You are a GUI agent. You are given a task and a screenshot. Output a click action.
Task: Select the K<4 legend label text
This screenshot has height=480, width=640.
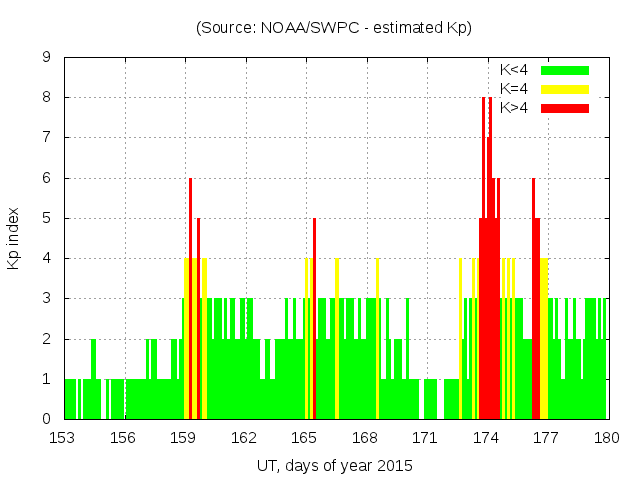514,70
